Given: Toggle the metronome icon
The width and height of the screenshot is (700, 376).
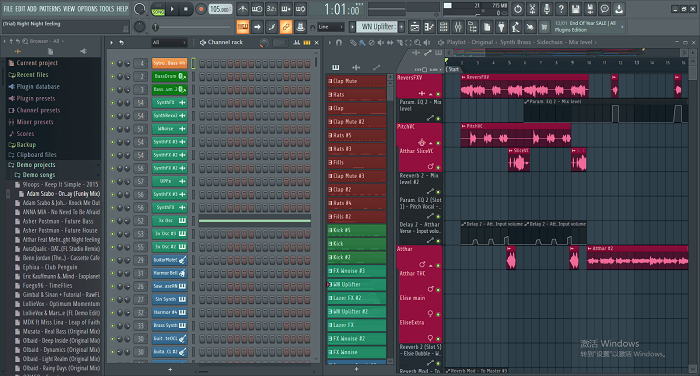Looking at the screenshot, I should click(x=242, y=8).
